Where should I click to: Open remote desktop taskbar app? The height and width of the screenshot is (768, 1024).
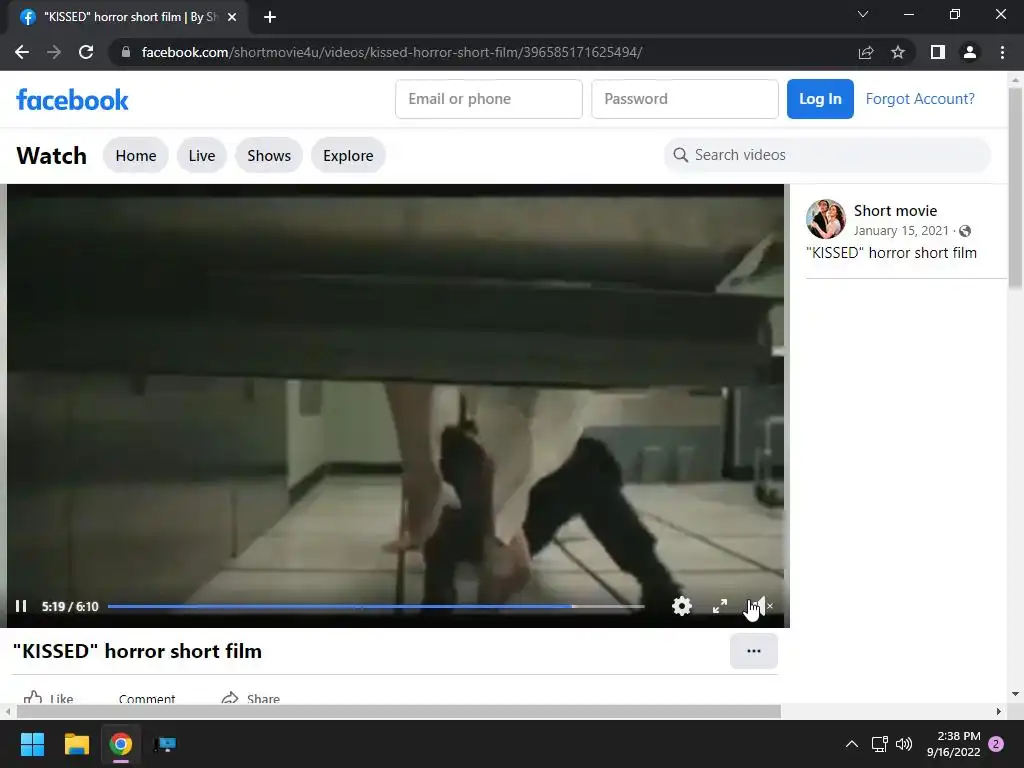click(165, 744)
